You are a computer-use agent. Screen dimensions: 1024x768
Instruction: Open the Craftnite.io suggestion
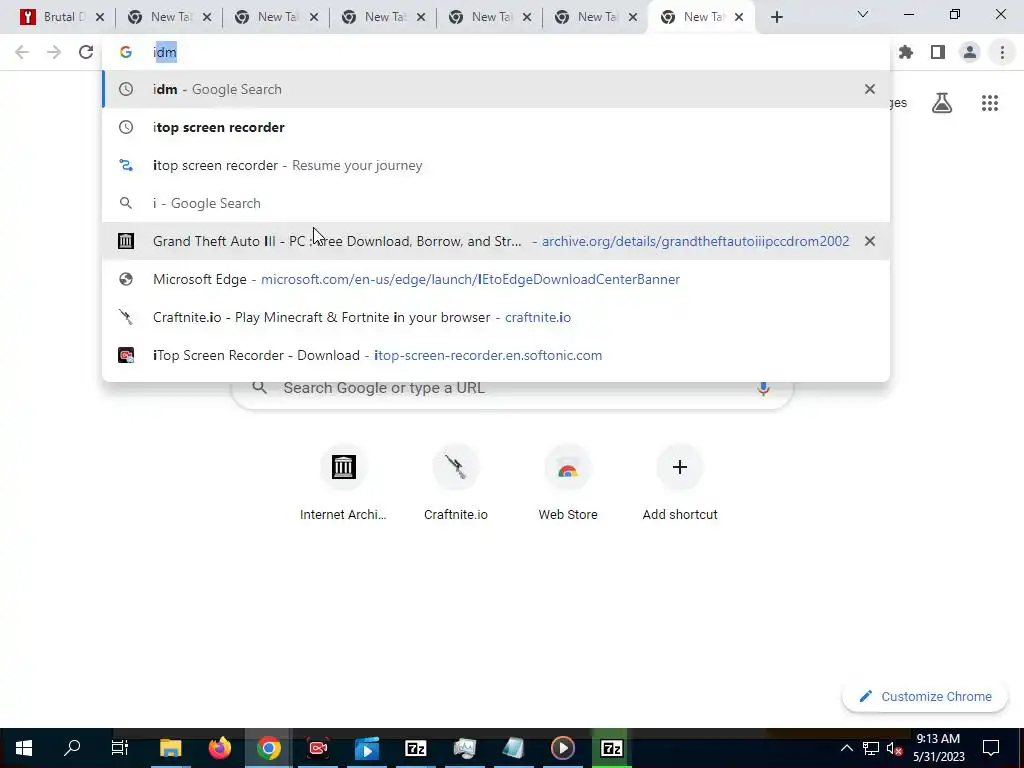(496, 317)
